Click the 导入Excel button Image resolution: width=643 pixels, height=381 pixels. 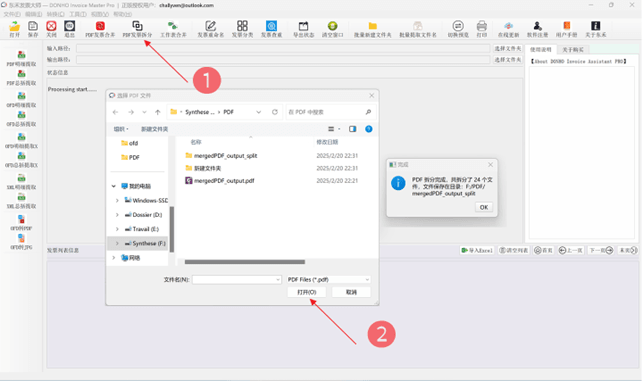pyautogui.click(x=477, y=250)
